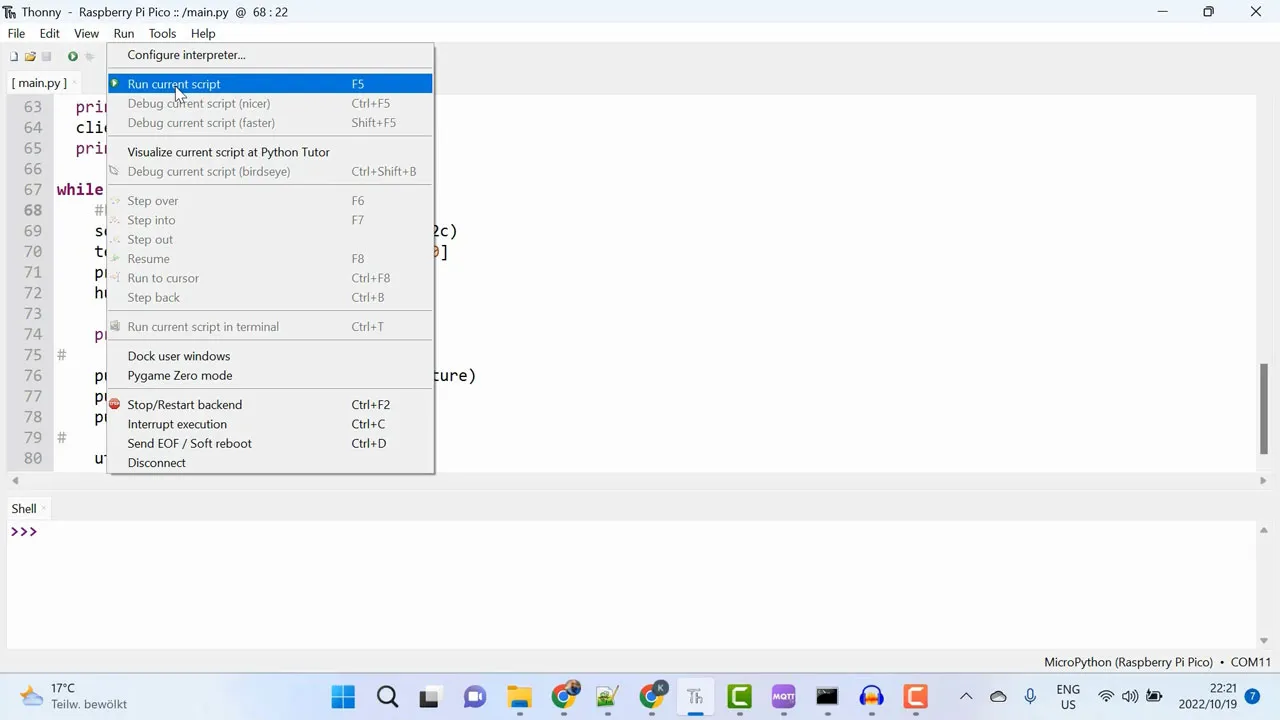Open the Edit menu
The width and height of the screenshot is (1280, 720).
click(49, 33)
